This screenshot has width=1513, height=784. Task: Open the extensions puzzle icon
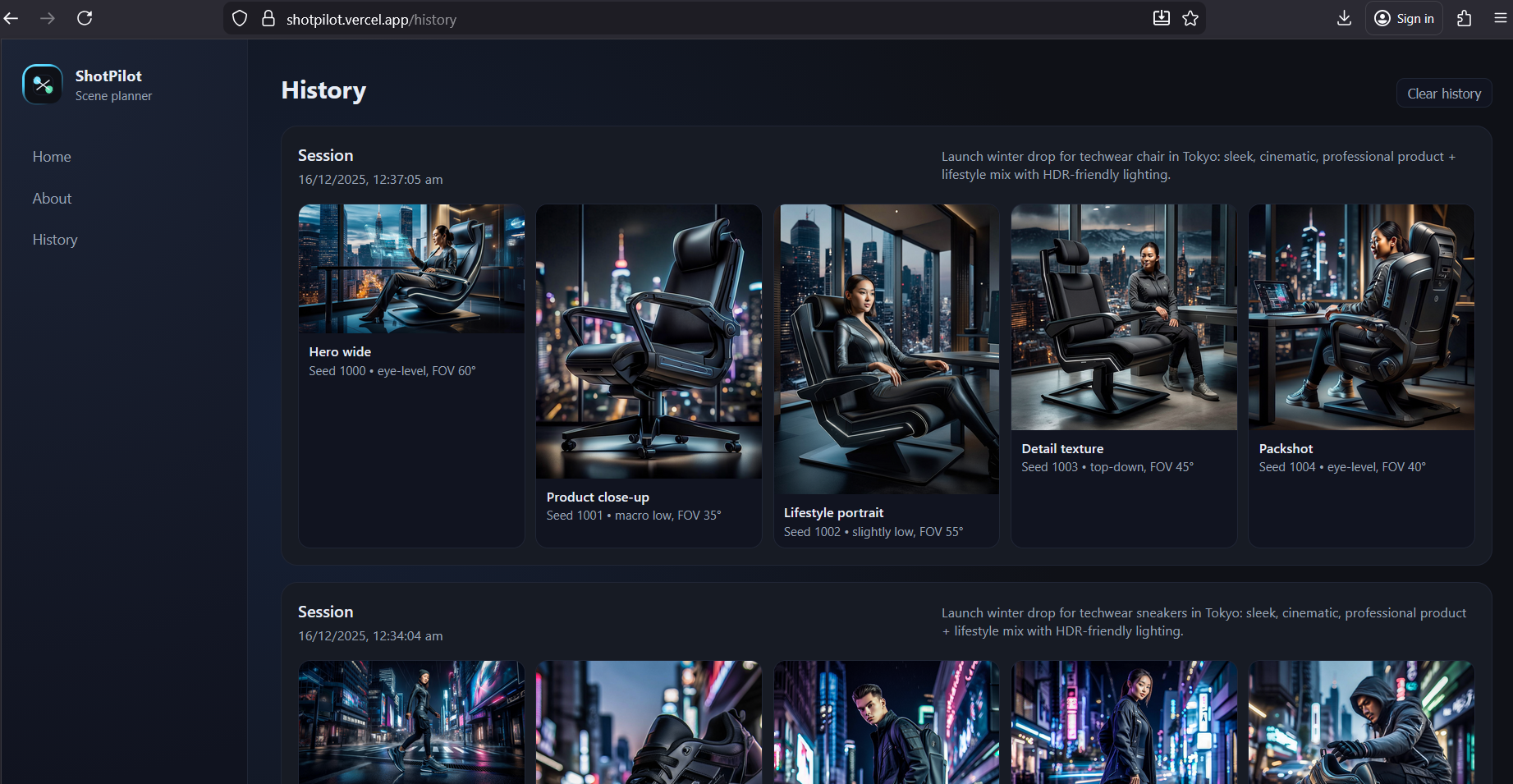click(1464, 18)
